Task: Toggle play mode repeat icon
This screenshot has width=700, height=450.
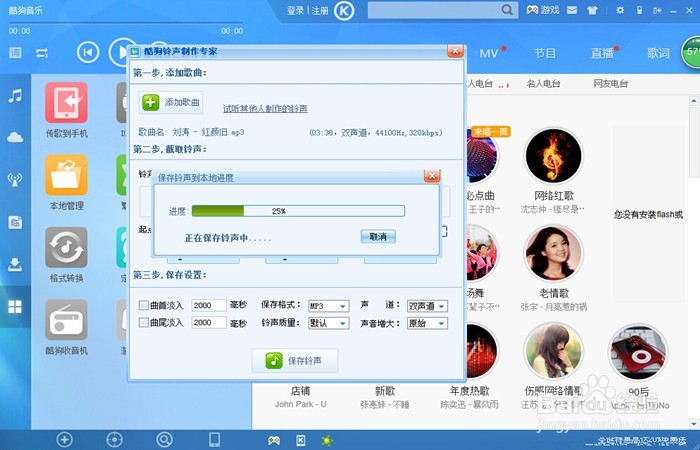Action: (42, 54)
